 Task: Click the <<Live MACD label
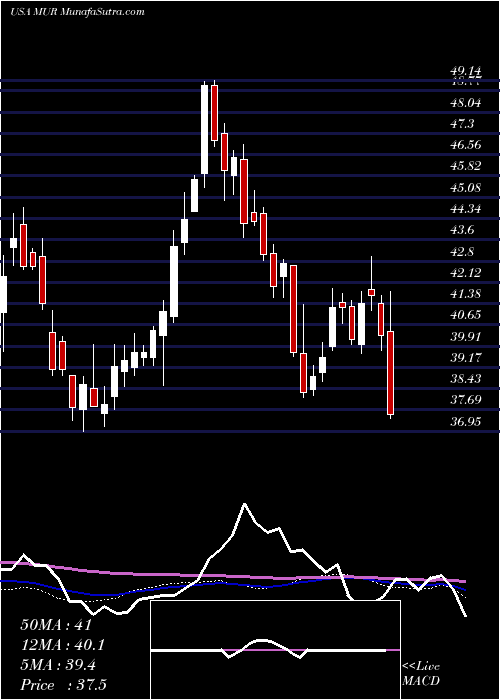[421, 674]
